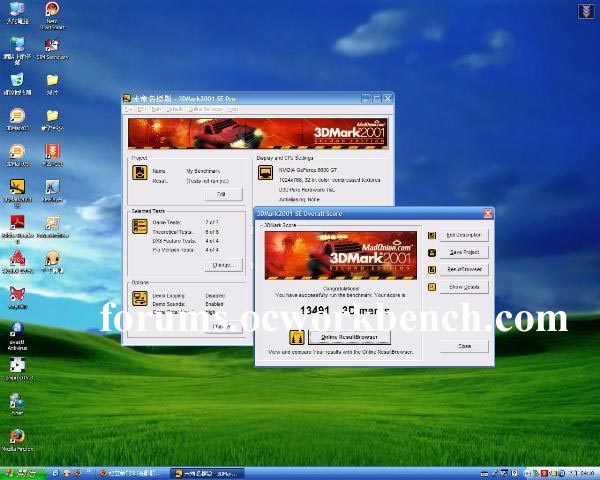Click the first Quick Launch icon in taskbar
600x480 pixels.
[56, 473]
